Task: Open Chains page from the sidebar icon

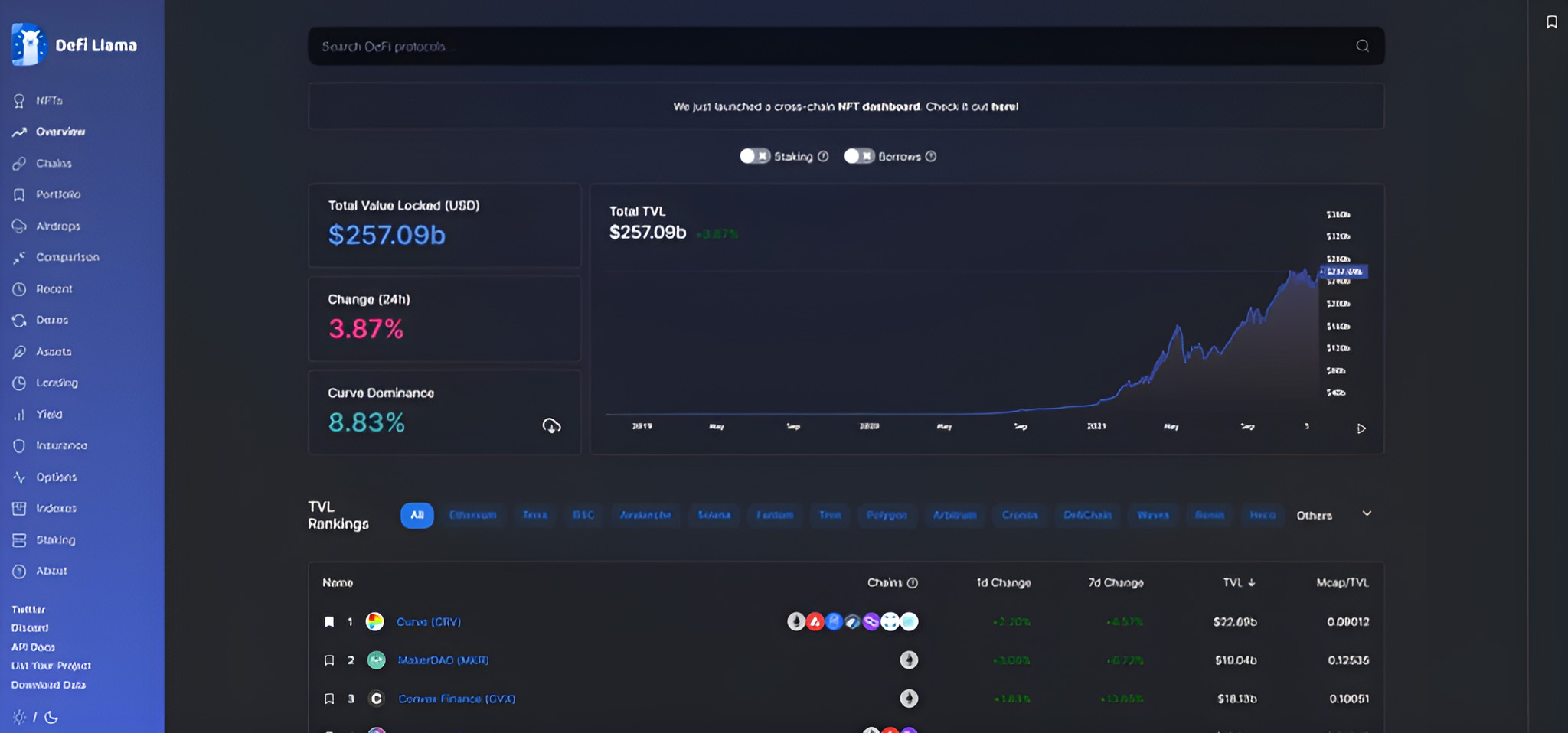Action: click(19, 163)
